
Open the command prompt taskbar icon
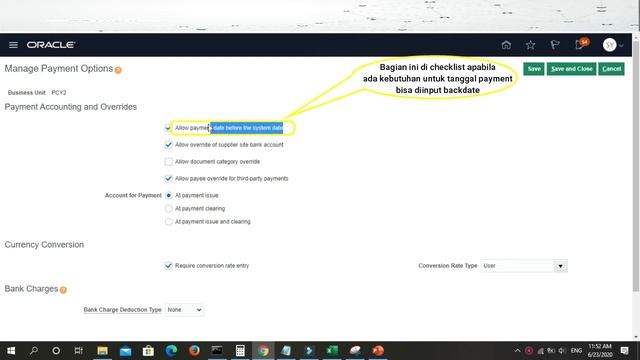point(217,351)
